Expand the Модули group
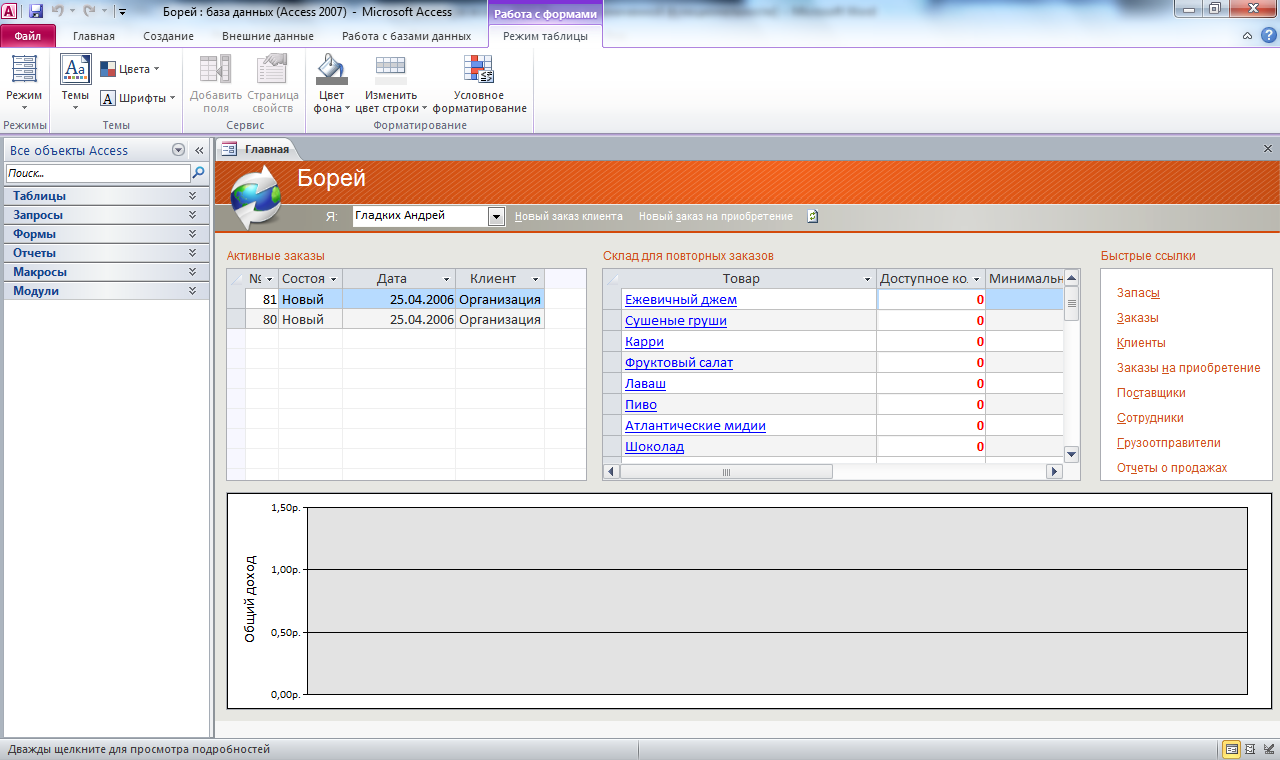 [x=106, y=291]
